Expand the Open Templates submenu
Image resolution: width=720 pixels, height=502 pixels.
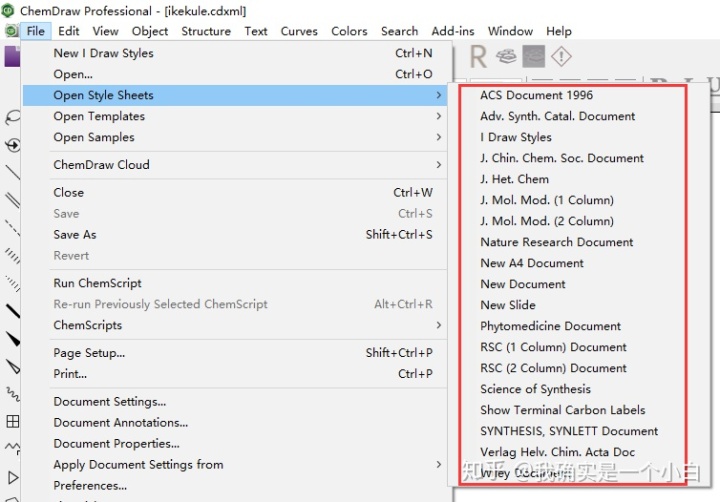coord(235,116)
